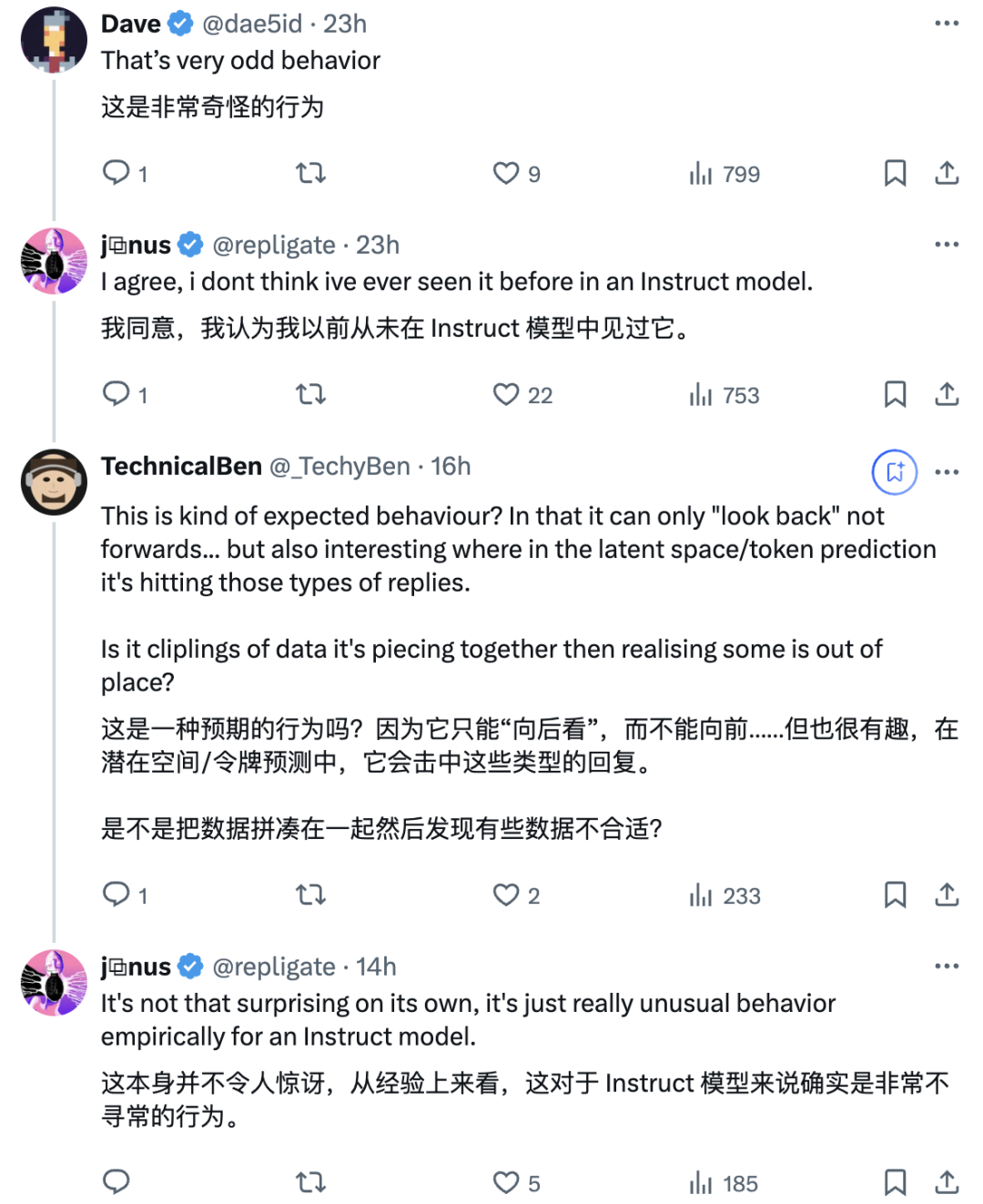Open Dave's pixel-art avatar
Image resolution: width=983 pixels, height=1204 pixels.
(54, 40)
